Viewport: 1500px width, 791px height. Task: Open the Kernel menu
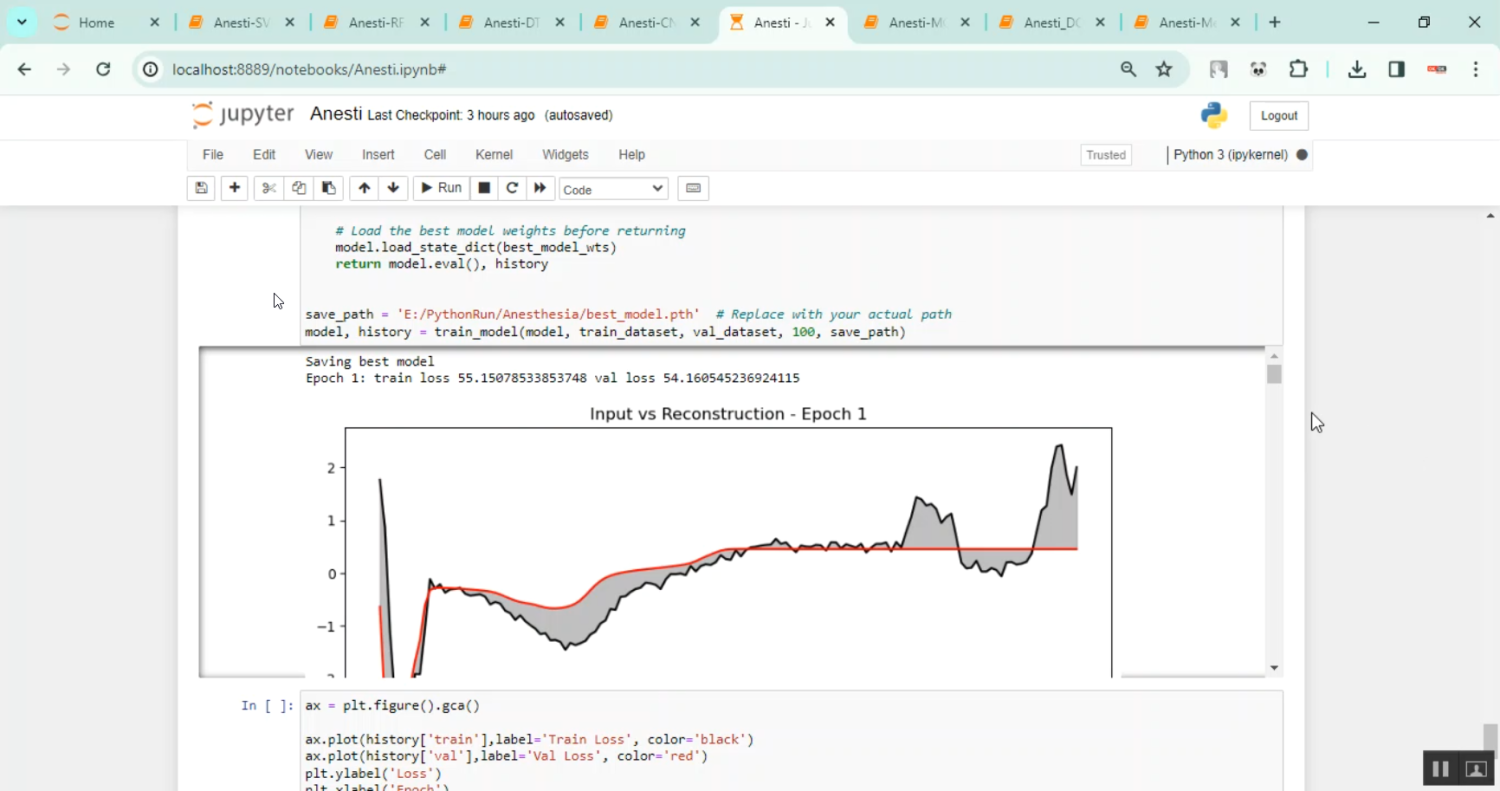tap(493, 154)
